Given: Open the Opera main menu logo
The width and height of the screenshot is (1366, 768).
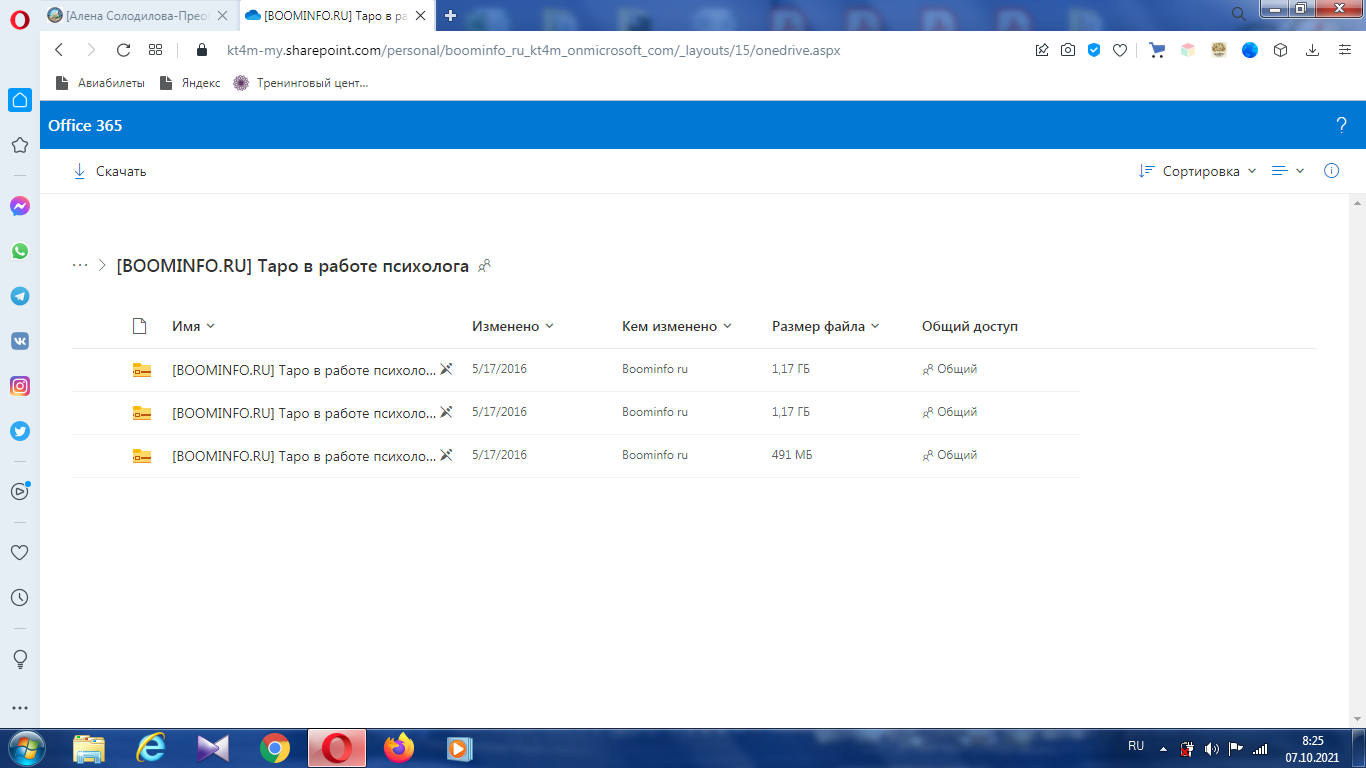Looking at the screenshot, I should pos(20,17).
